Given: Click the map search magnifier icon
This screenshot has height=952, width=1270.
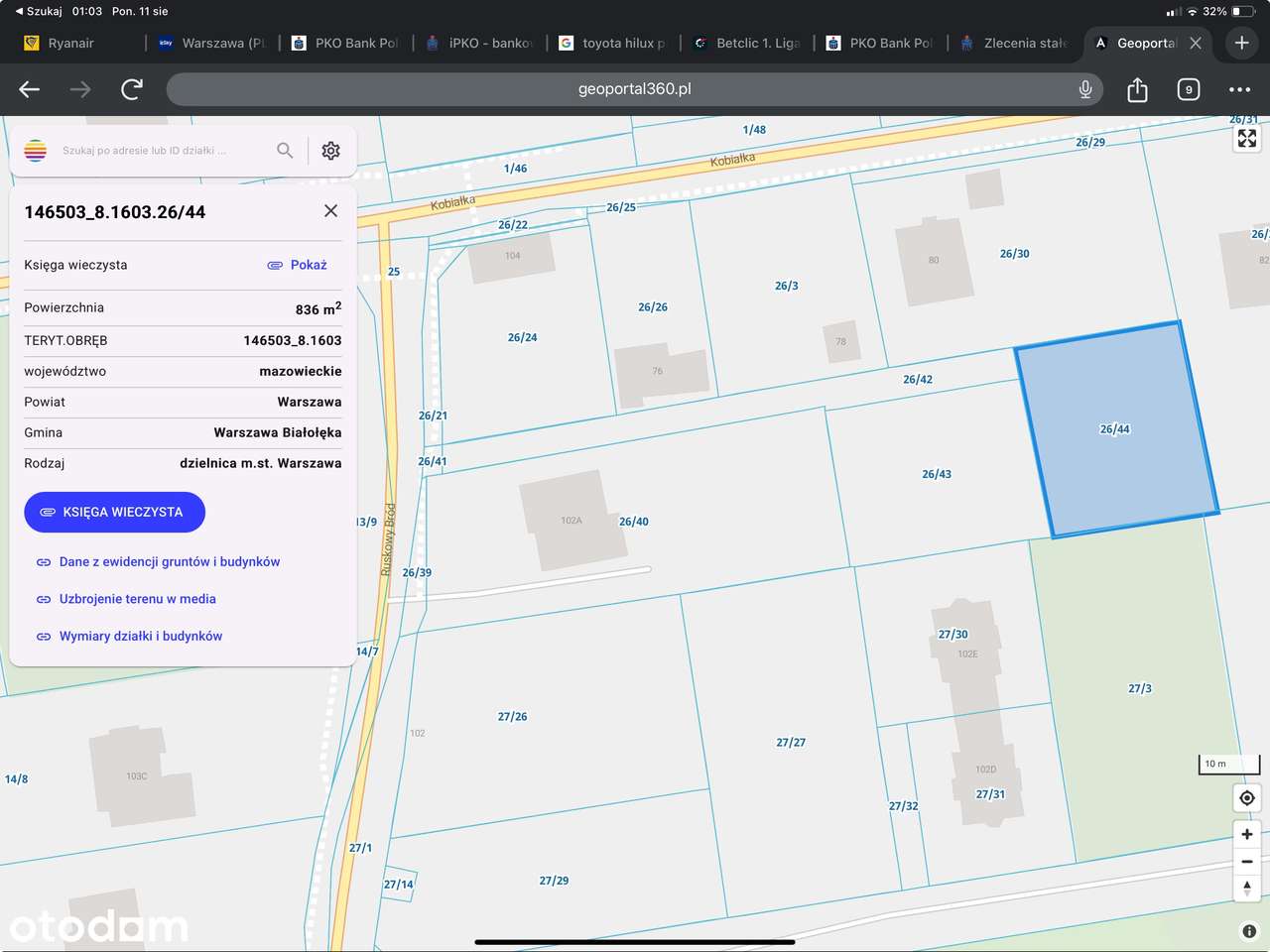Looking at the screenshot, I should point(285,151).
